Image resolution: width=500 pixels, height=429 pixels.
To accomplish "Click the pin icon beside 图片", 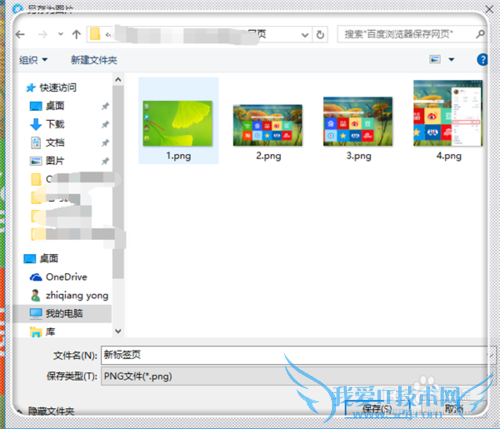I will (x=105, y=161).
